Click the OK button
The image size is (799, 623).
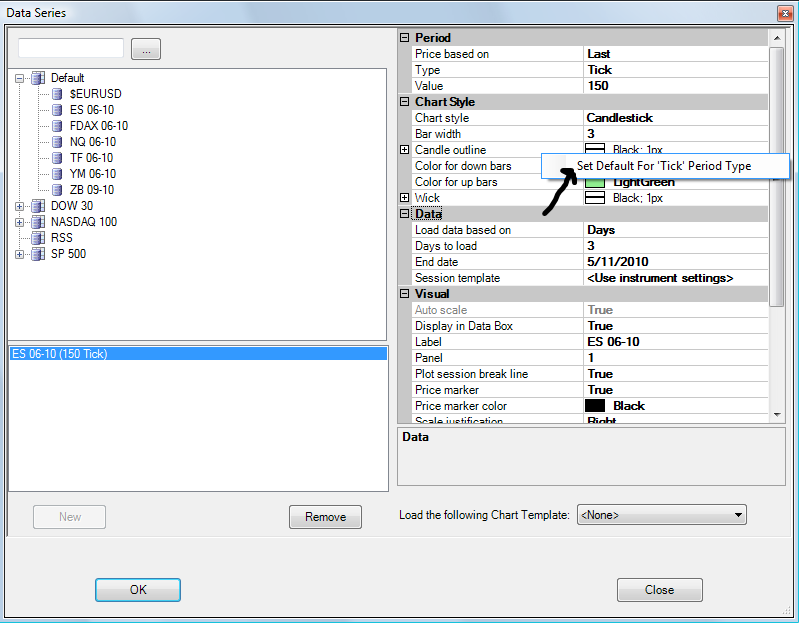click(138, 590)
